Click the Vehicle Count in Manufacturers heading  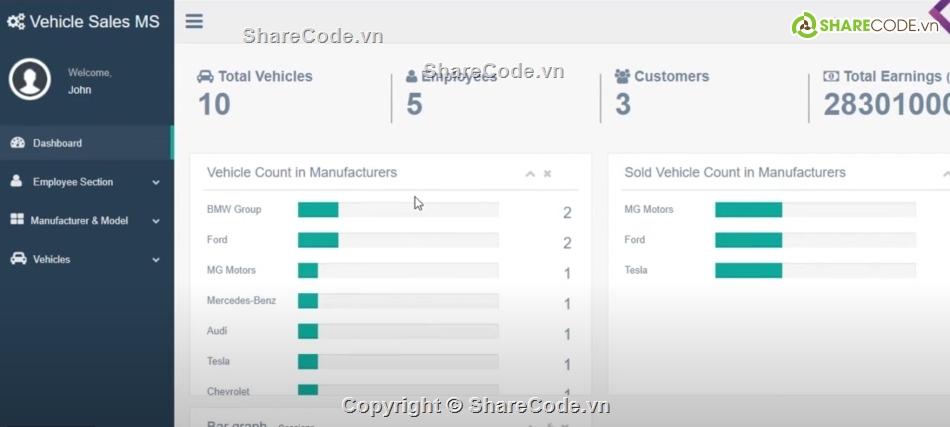(302, 173)
